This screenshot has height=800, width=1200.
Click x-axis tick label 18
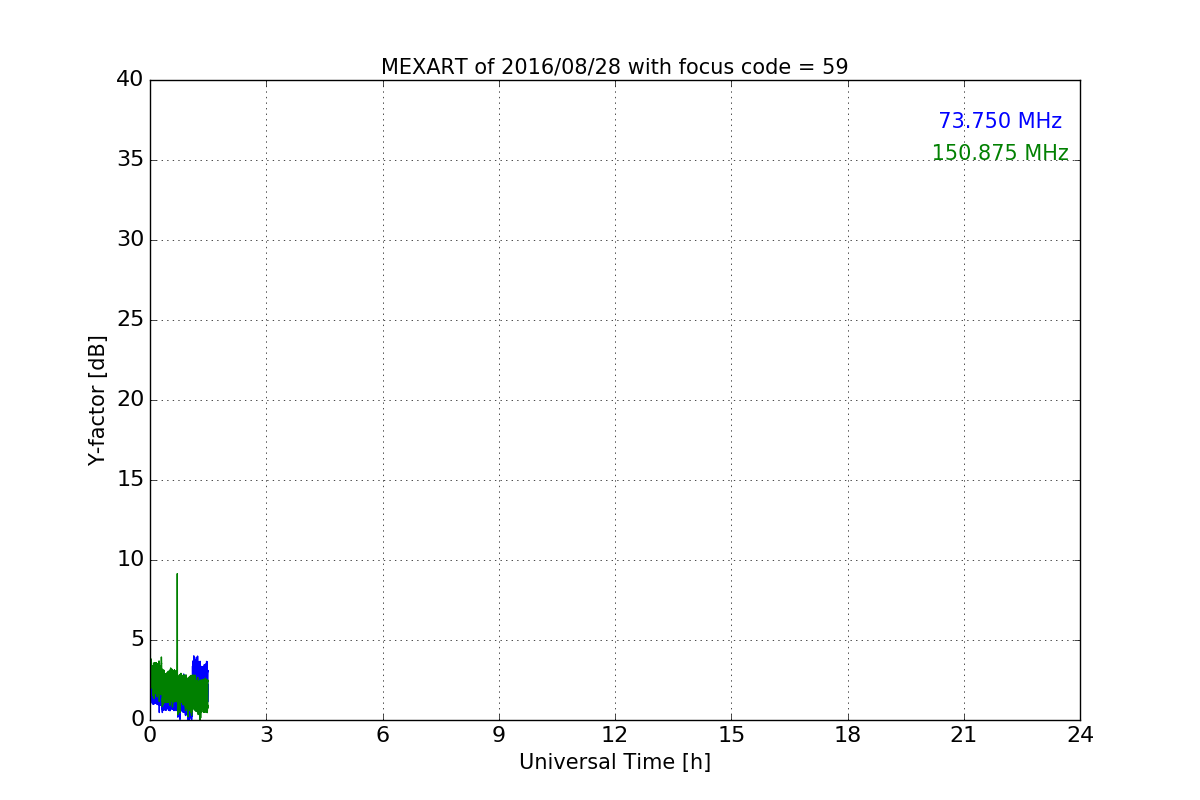(848, 735)
